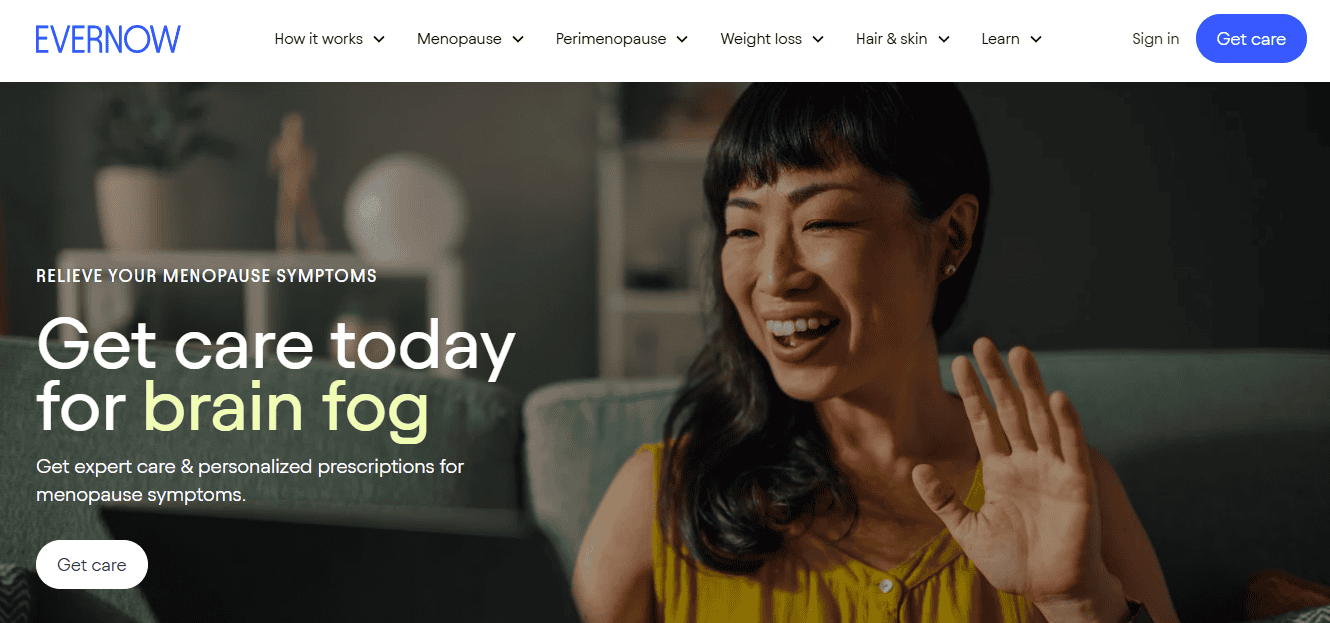This screenshot has width=1330, height=623.
Task: Open the Learn menu
Action: tap(1000, 39)
